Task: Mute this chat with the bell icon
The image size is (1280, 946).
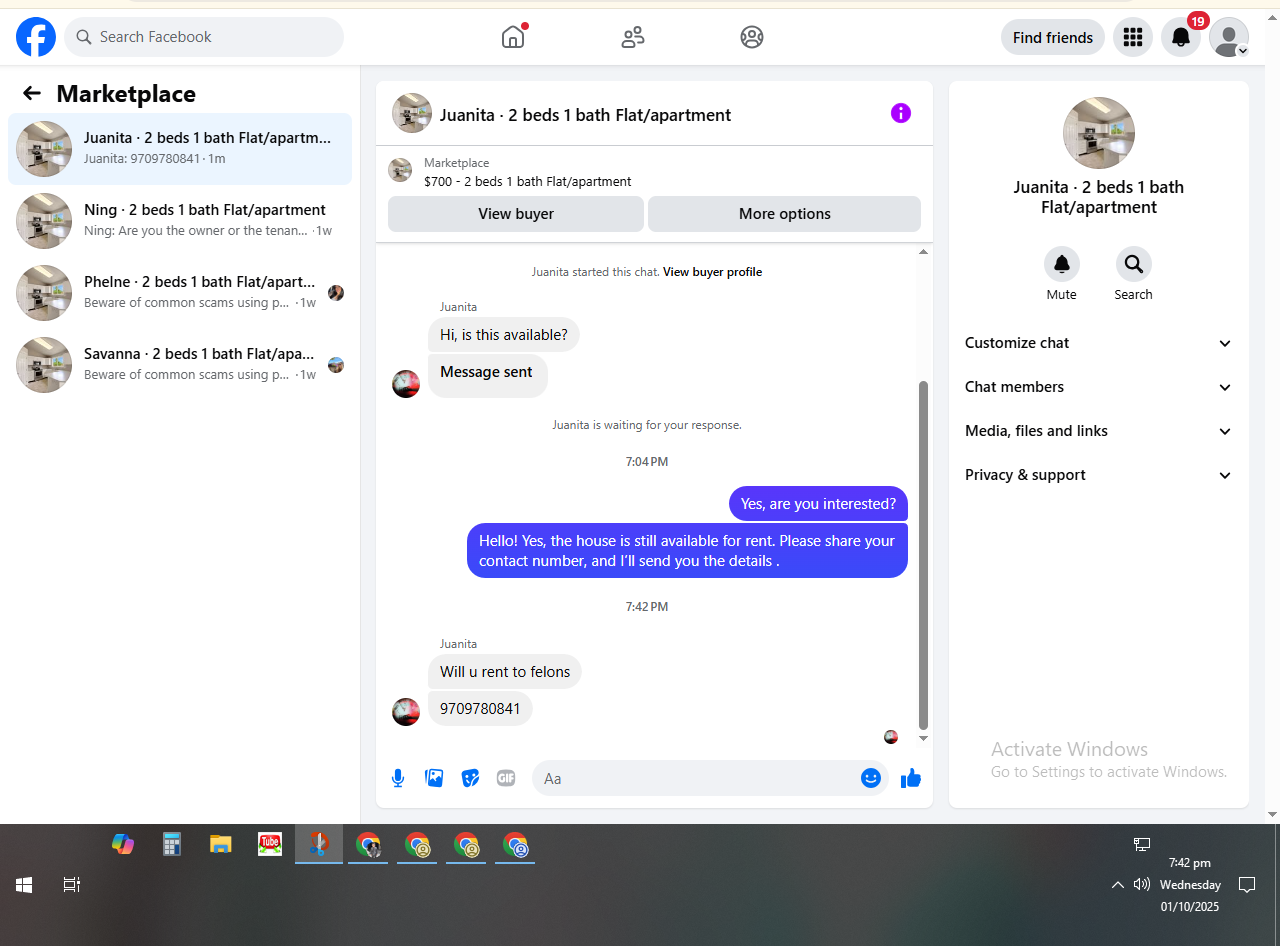Action: coord(1062,264)
